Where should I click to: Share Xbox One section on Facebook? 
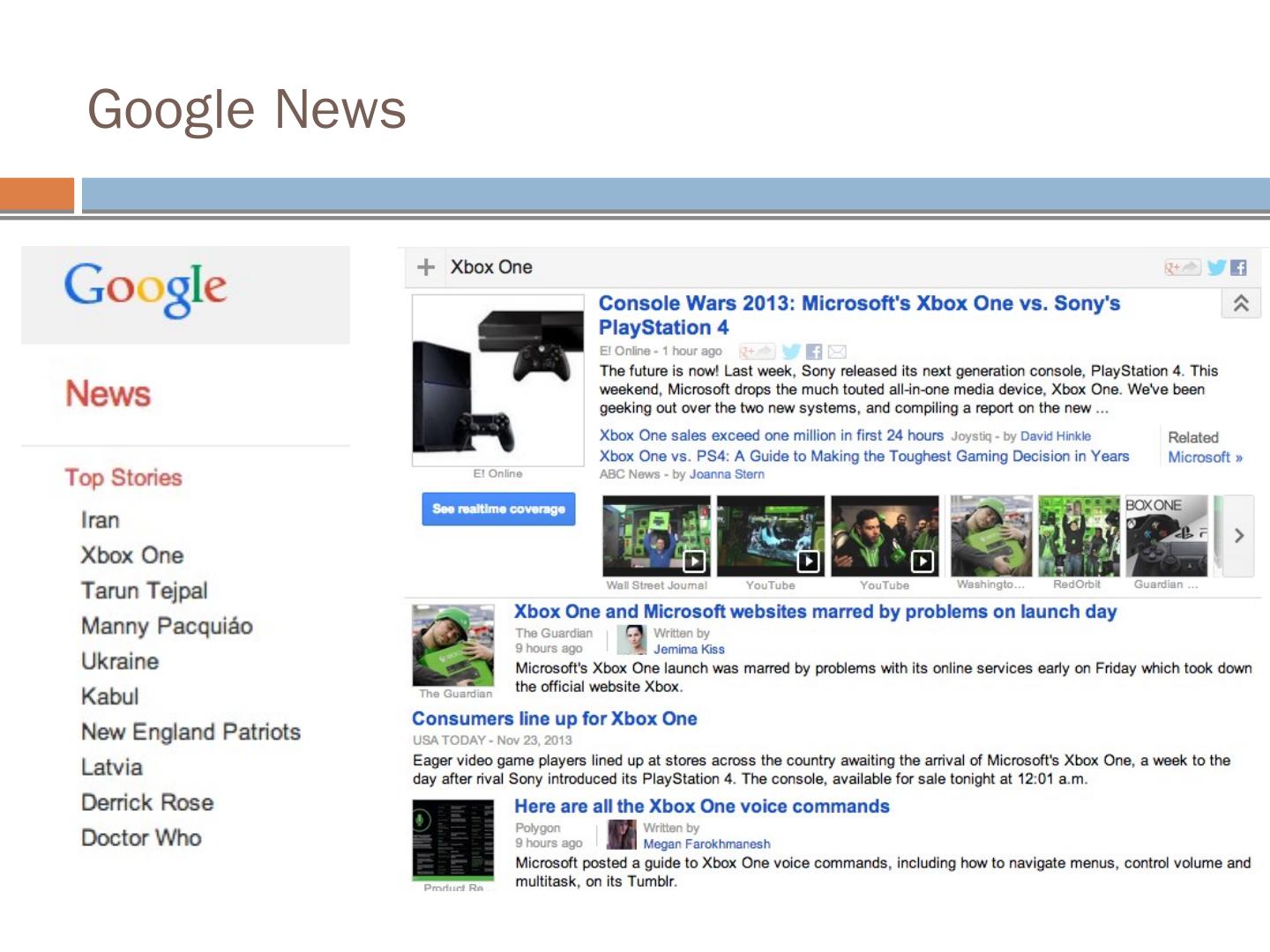point(1238,267)
